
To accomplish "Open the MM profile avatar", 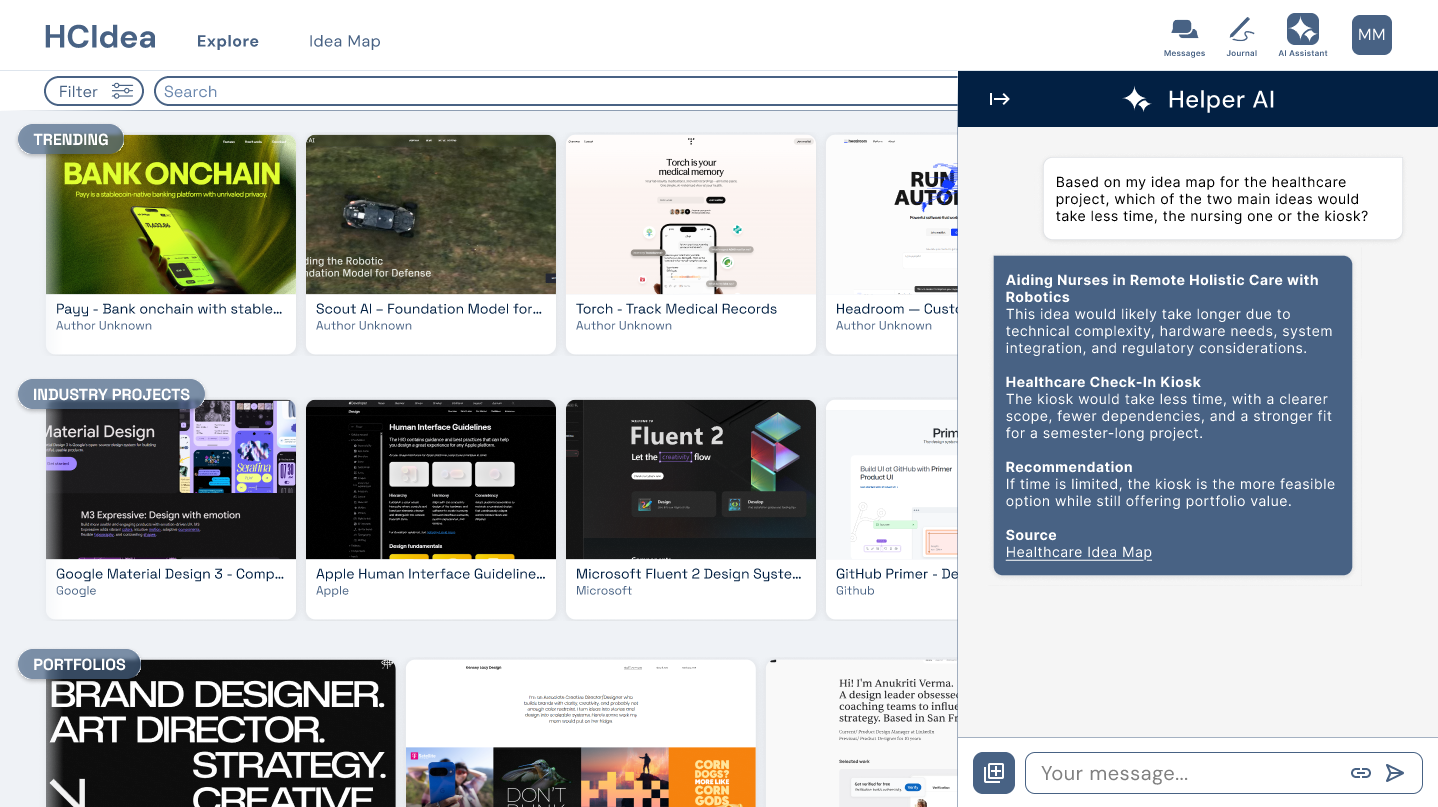I will click(x=1372, y=35).
